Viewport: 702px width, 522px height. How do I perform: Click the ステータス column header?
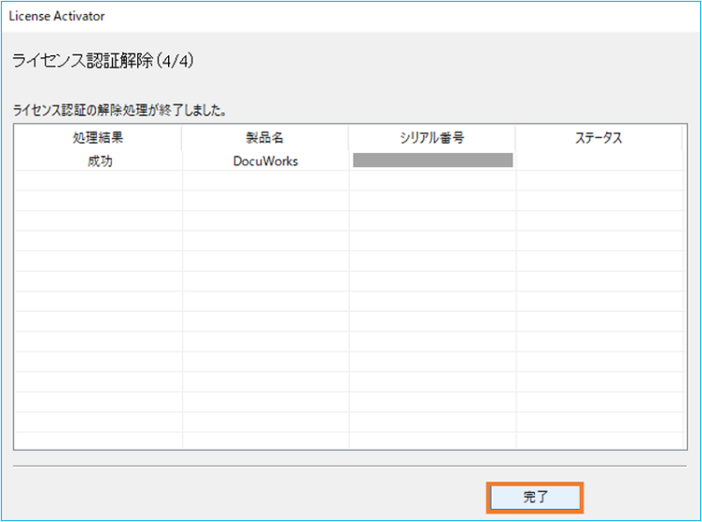[598, 138]
